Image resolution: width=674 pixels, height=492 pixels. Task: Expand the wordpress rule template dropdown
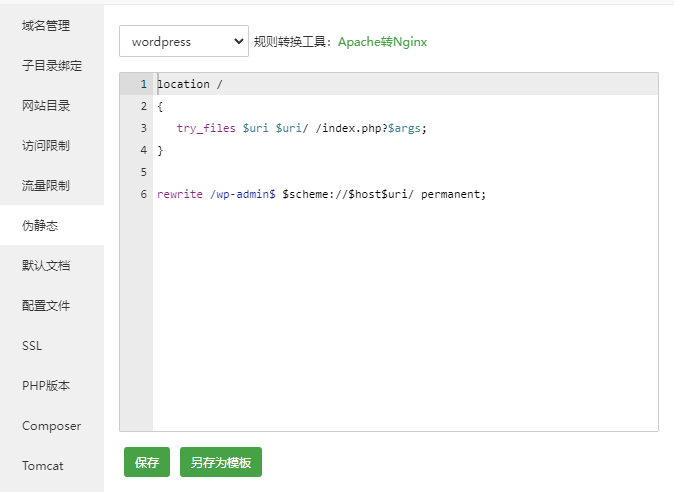[183, 41]
